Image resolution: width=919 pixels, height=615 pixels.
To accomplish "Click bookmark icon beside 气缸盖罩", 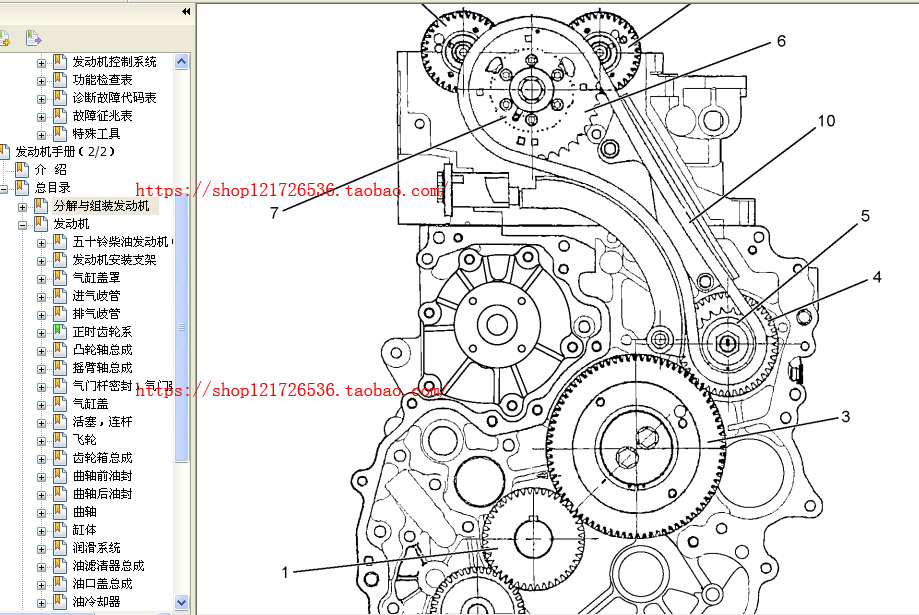I will [60, 277].
